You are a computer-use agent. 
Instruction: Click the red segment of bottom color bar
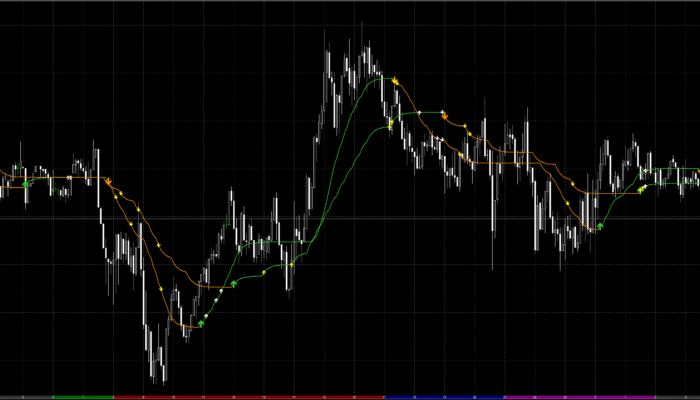point(250,397)
